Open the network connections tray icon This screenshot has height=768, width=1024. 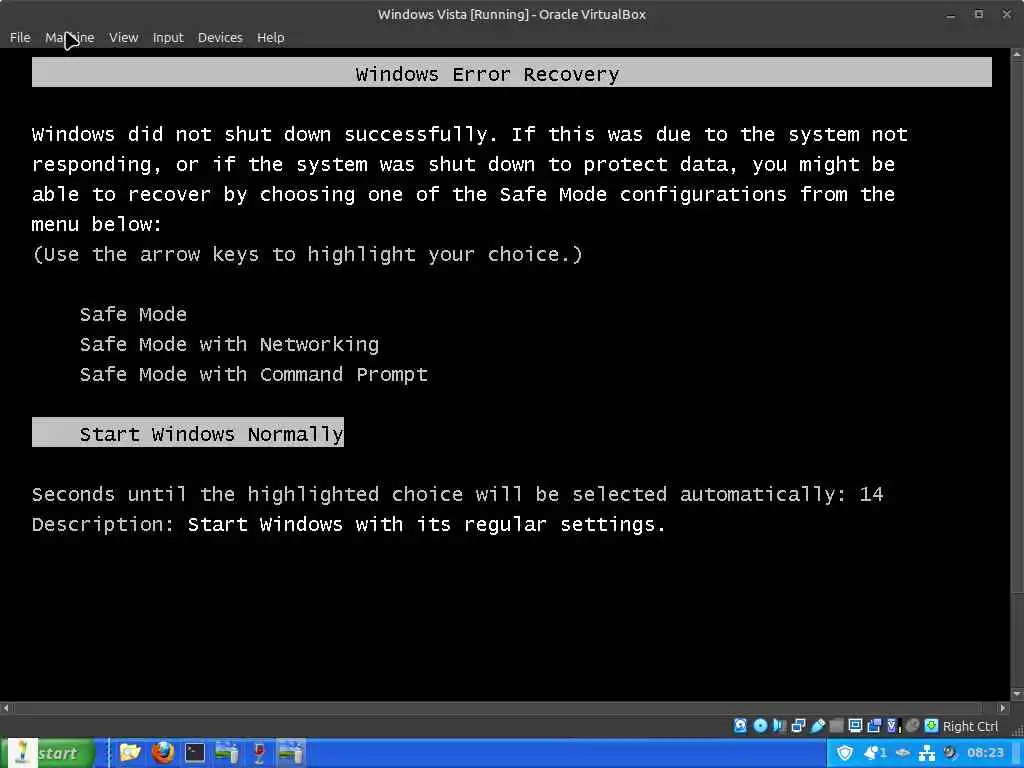(x=927, y=754)
